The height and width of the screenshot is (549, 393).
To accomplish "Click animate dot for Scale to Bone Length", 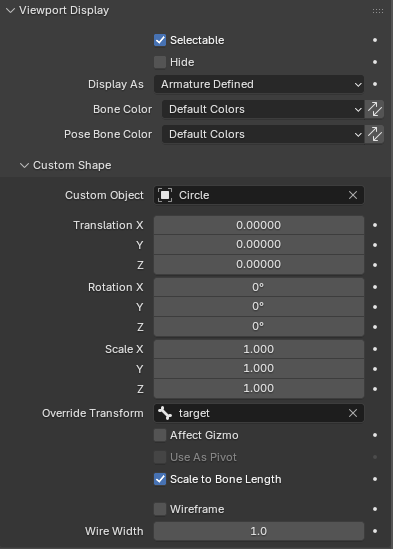I will [x=375, y=479].
